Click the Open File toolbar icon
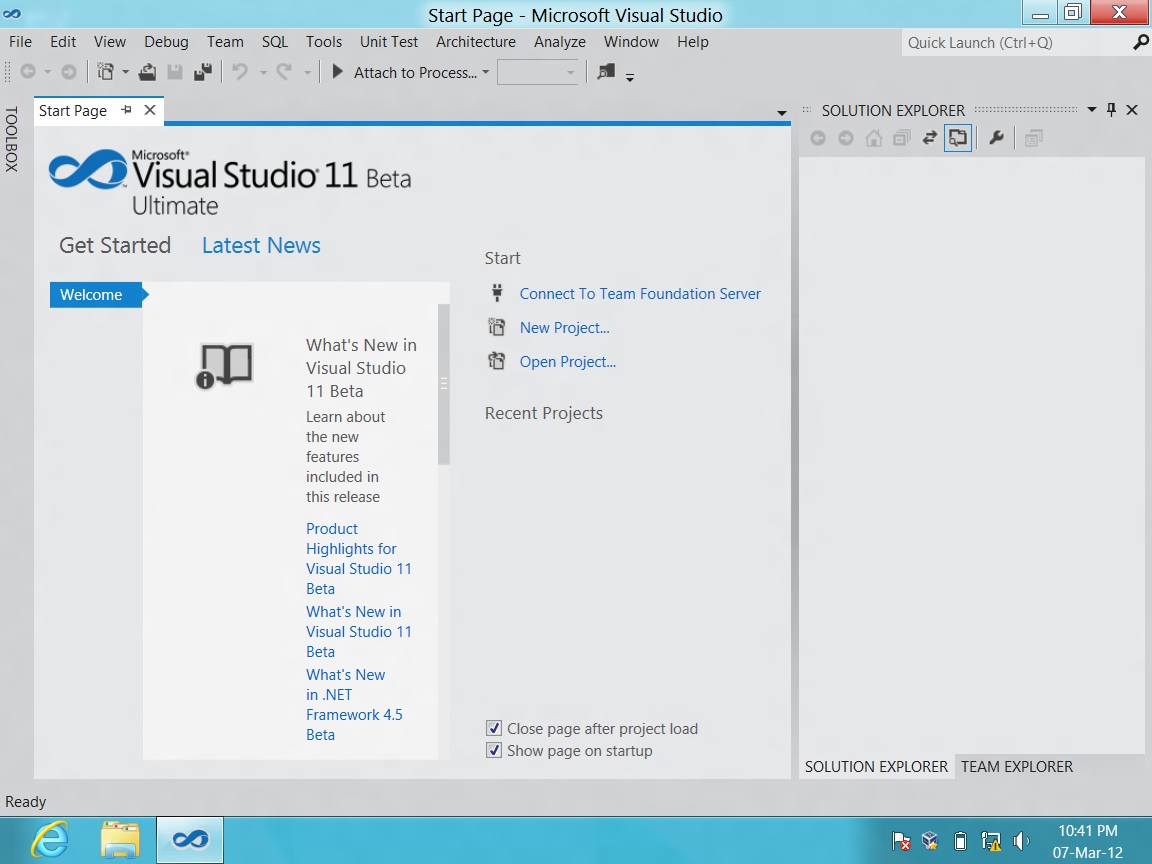Viewport: 1152px width, 864px height. point(147,72)
